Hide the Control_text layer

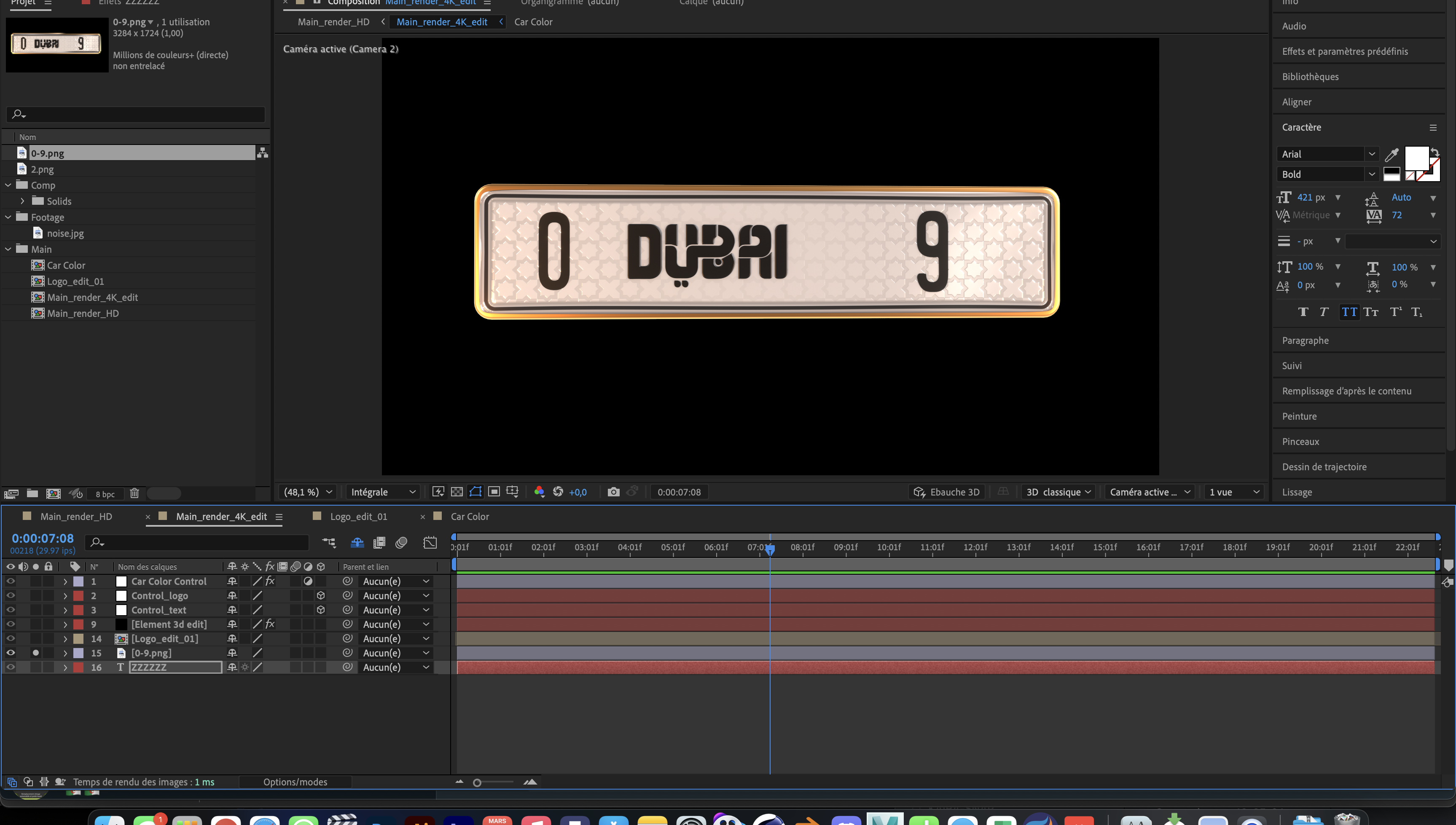tap(10, 610)
